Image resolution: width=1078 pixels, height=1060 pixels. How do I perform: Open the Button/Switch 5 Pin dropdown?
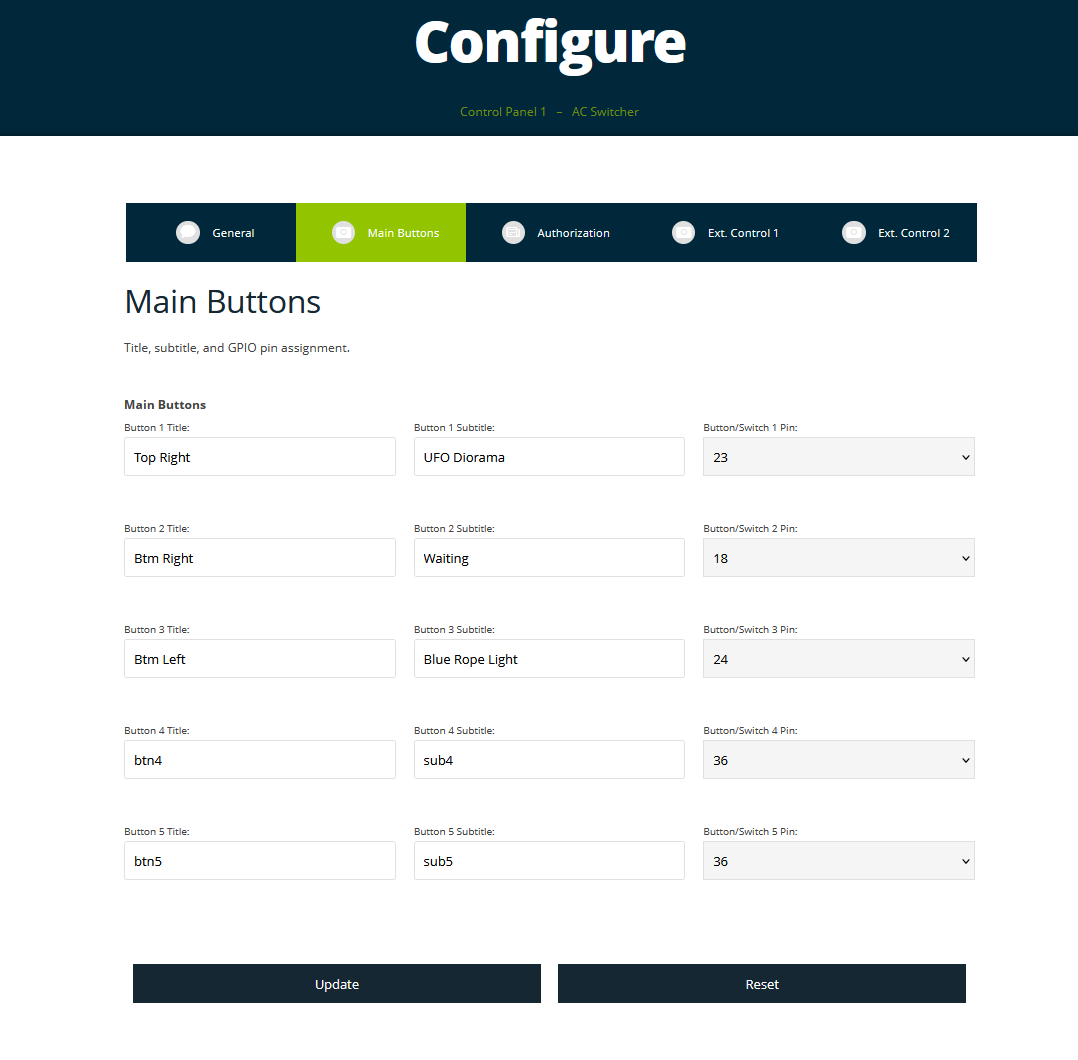[838, 861]
